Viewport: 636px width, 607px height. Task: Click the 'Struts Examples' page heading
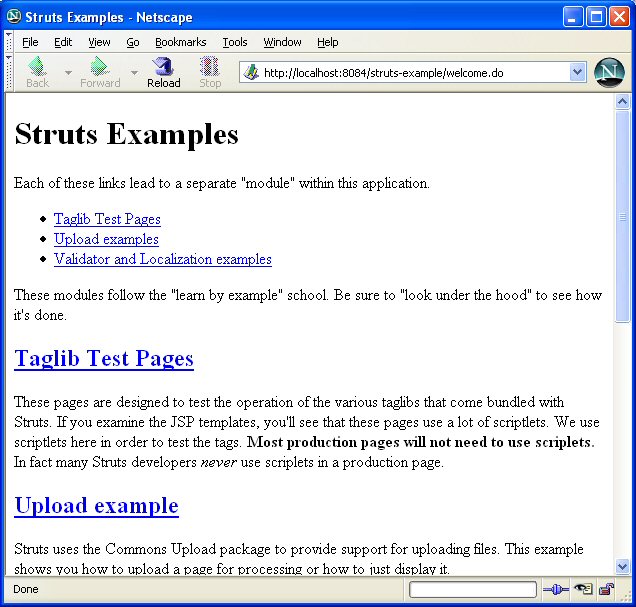[126, 134]
